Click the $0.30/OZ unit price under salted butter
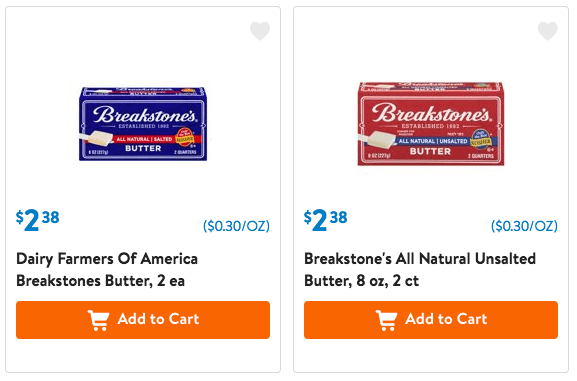This screenshot has width=577, height=381. (236, 226)
